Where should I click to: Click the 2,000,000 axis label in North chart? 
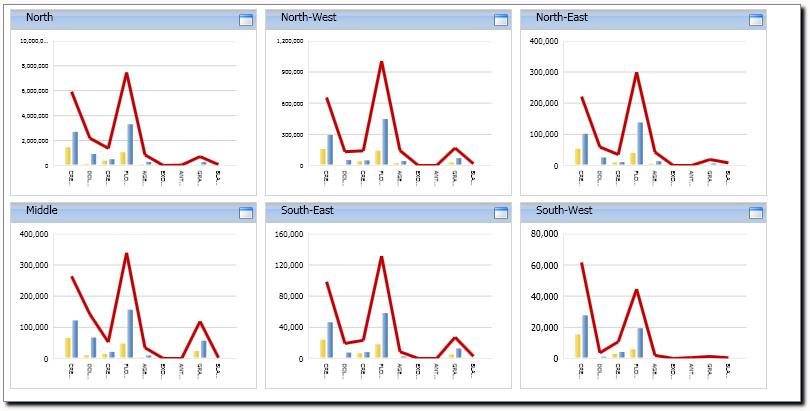pos(36,140)
